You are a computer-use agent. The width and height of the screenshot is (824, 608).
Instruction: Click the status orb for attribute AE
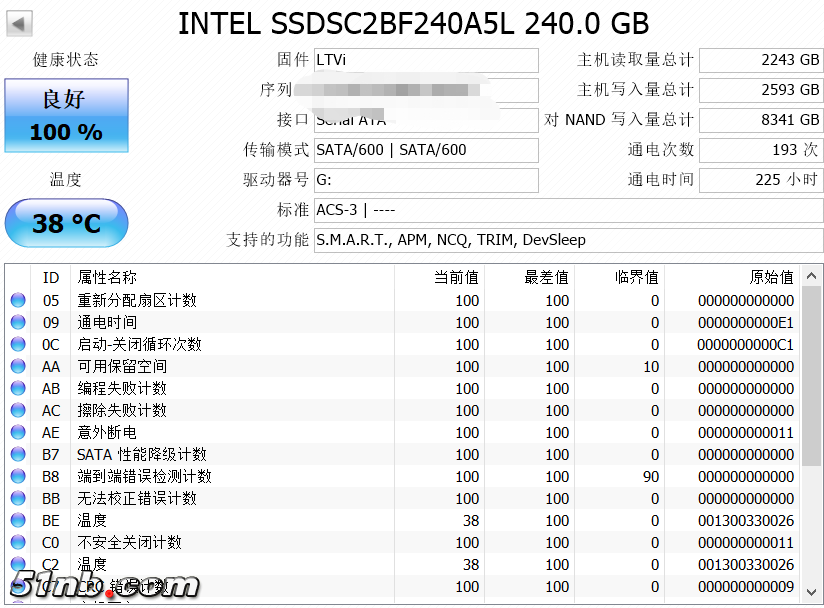point(18,432)
